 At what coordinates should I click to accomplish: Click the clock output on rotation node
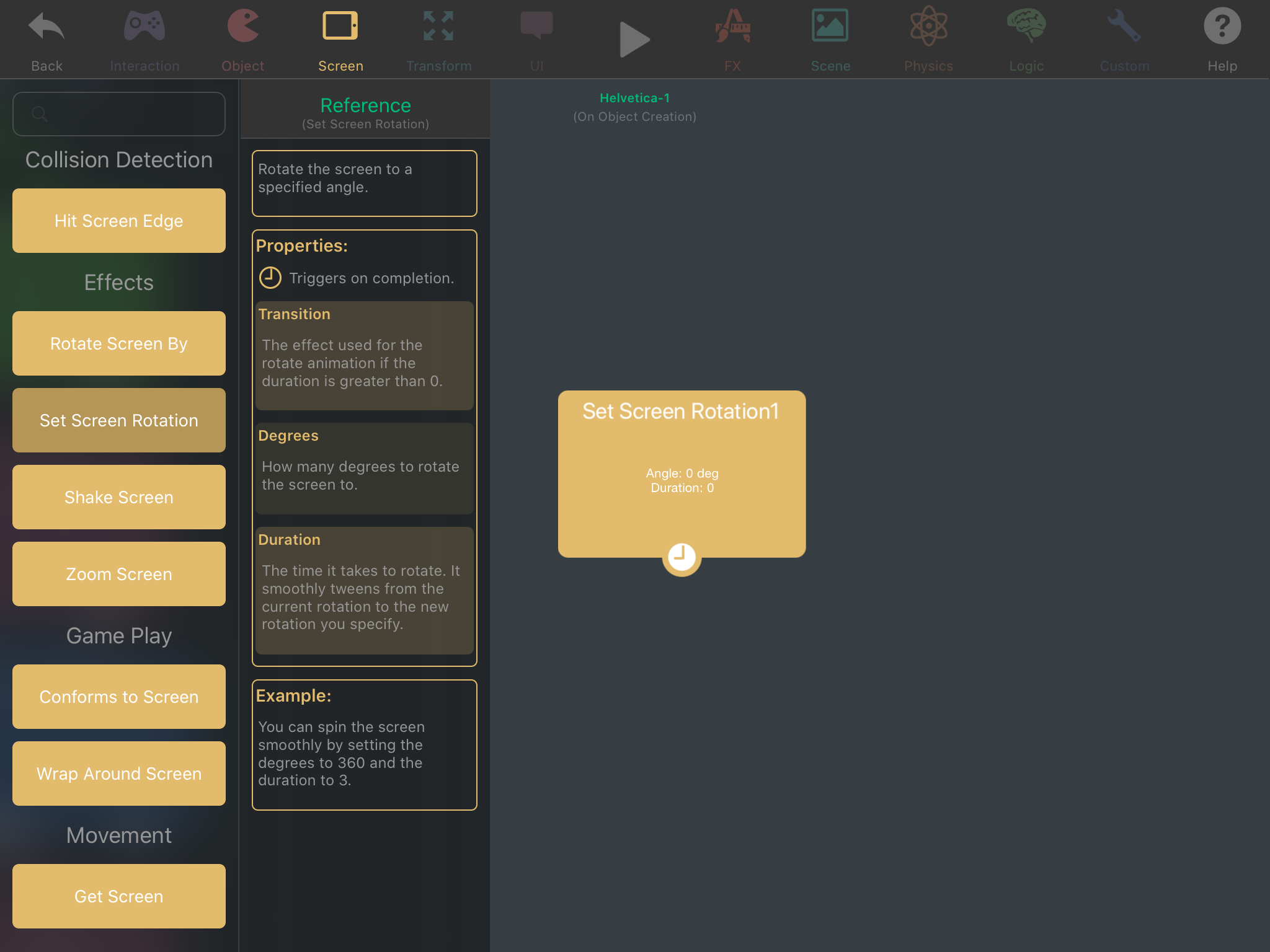point(682,556)
